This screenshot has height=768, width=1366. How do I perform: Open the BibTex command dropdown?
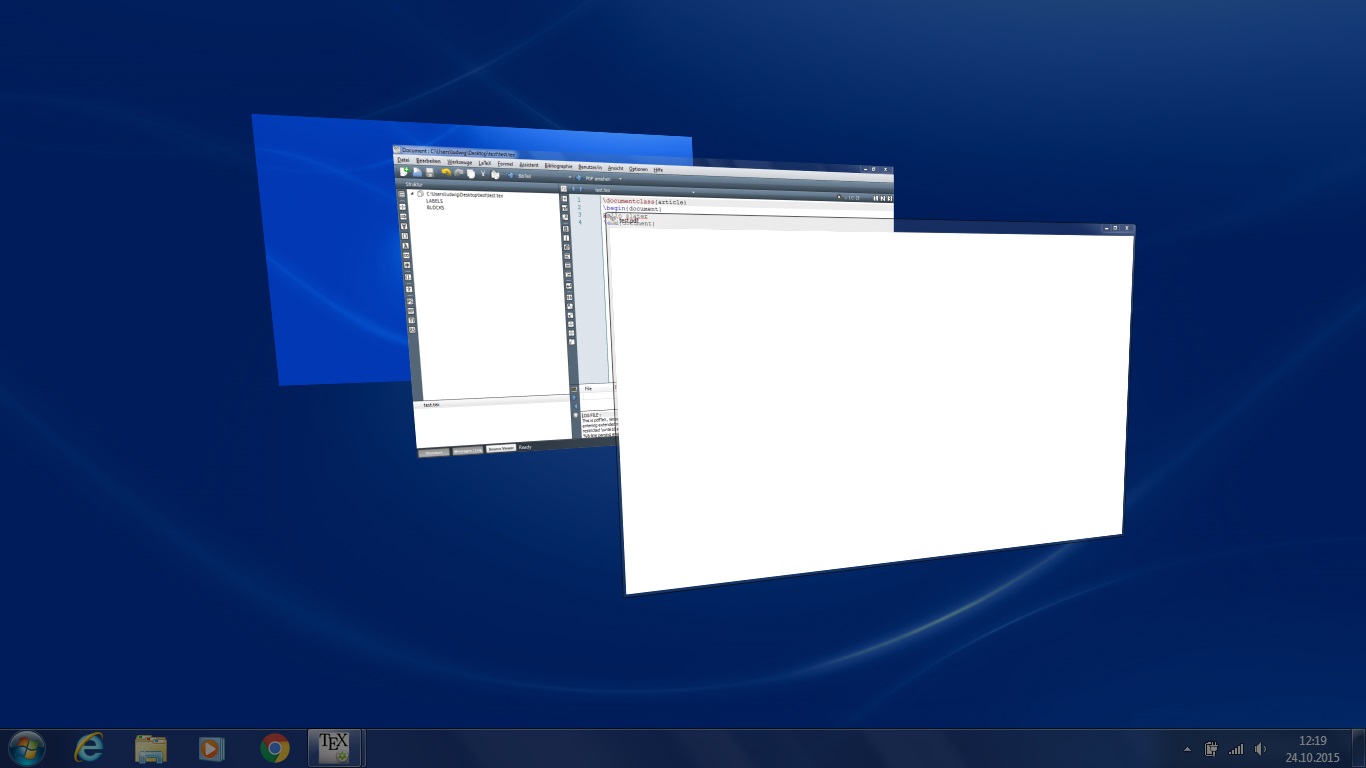click(x=570, y=177)
